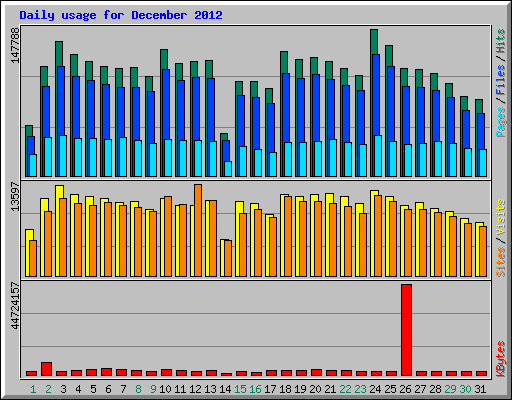Click day number 31 on the x-axis
512x400 pixels.
tap(480, 389)
